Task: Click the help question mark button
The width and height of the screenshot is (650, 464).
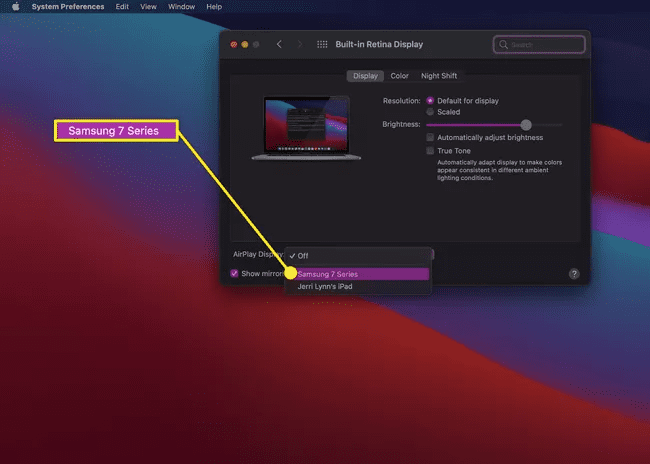Action: 574,273
